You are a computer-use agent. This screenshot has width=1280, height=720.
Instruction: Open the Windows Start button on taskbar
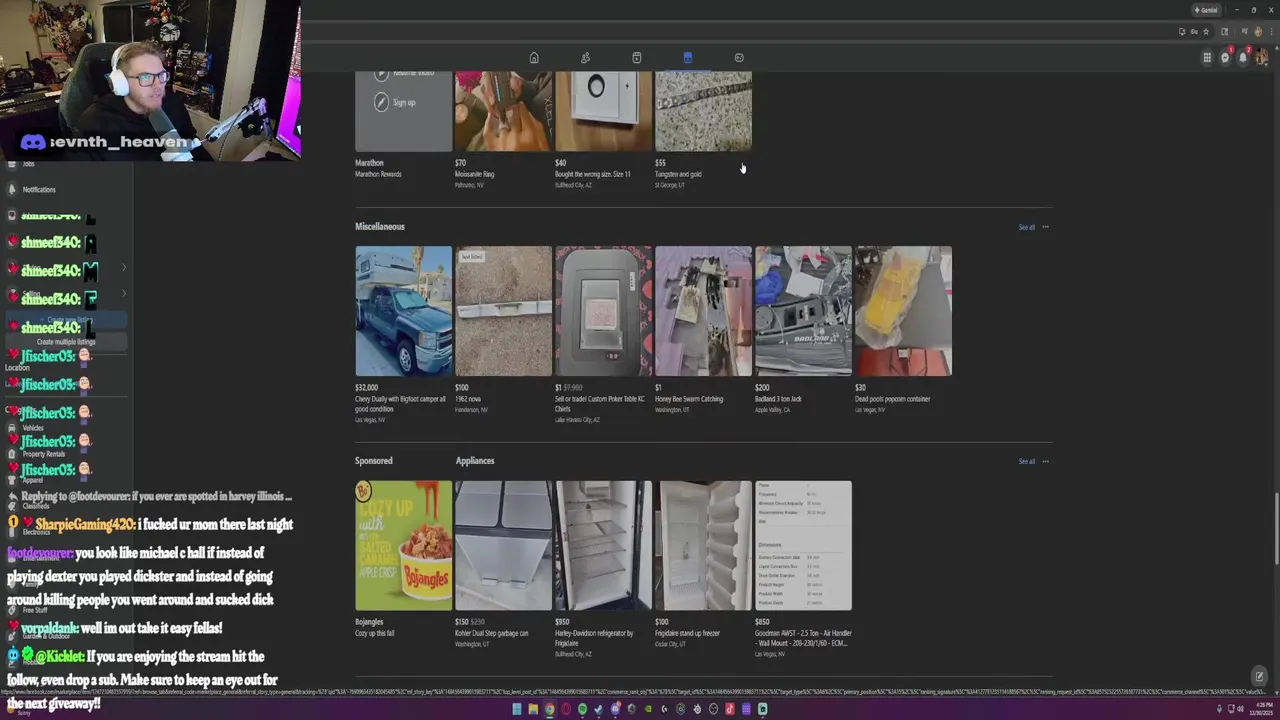point(517,710)
